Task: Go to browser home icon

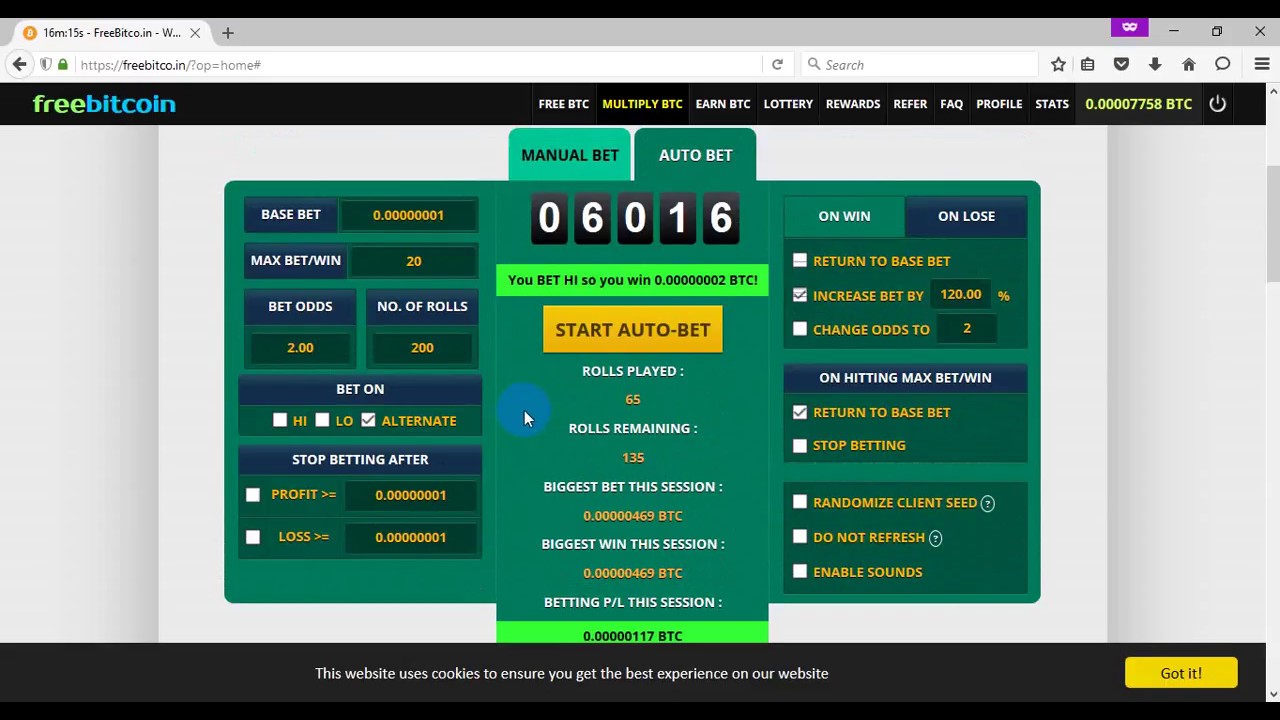Action: click(1189, 65)
